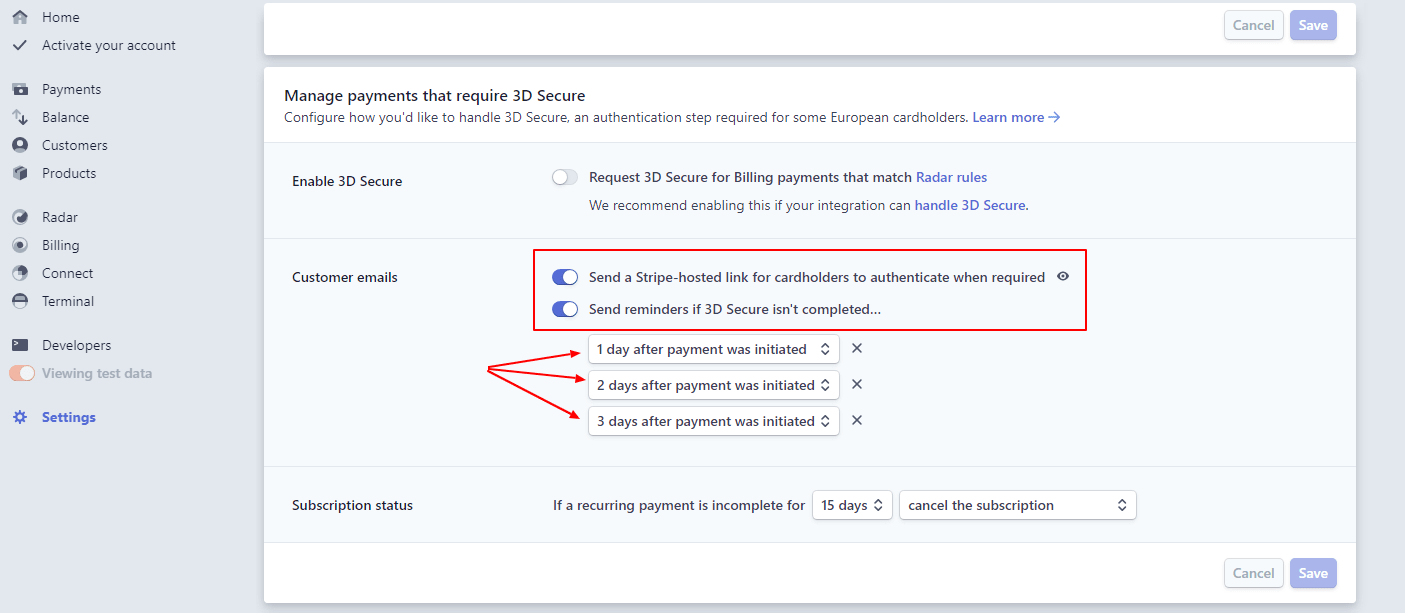The image size is (1405, 613).
Task: Click the Payments card icon
Action: tap(20, 89)
